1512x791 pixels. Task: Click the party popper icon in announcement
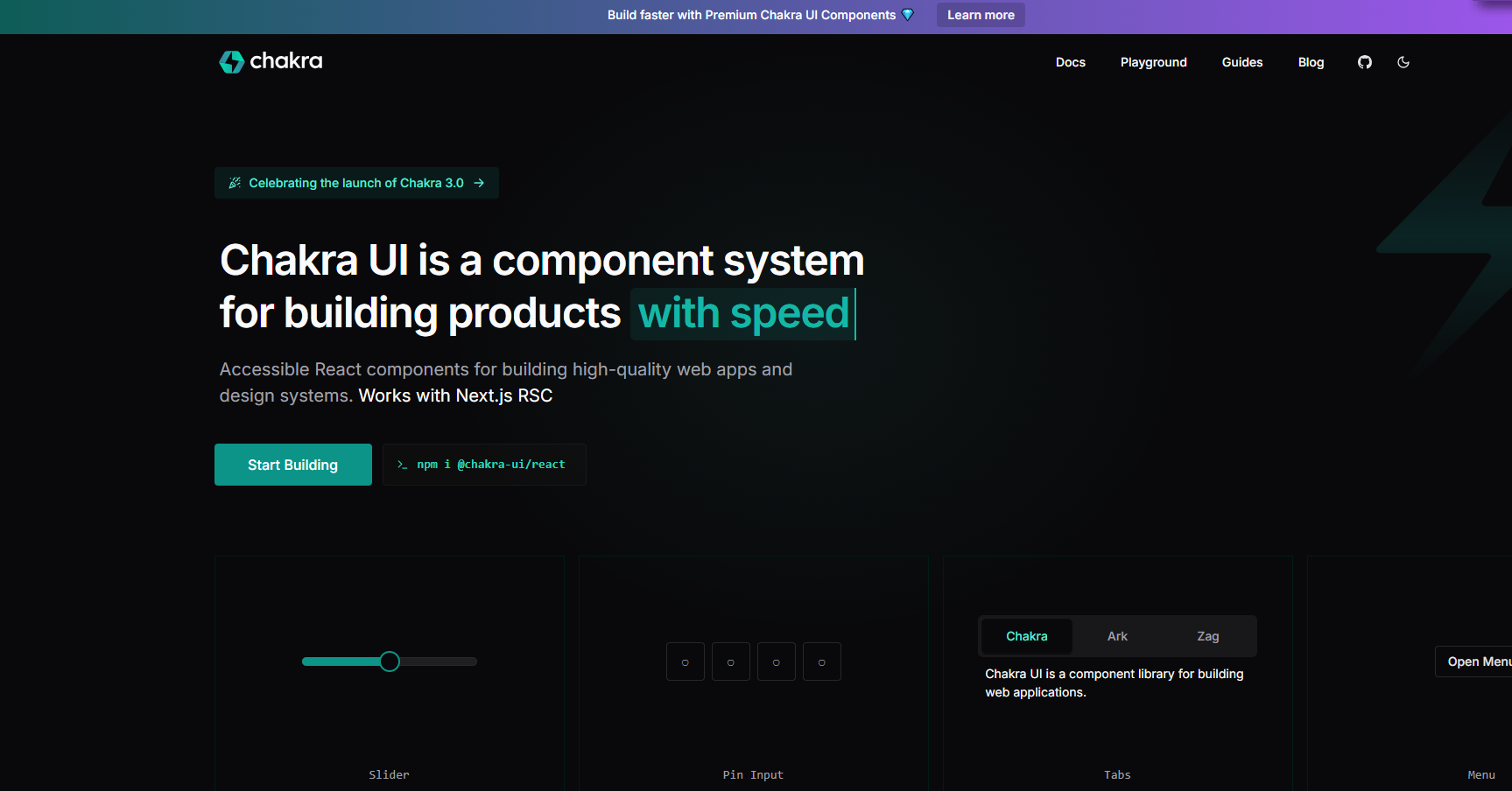coord(235,183)
